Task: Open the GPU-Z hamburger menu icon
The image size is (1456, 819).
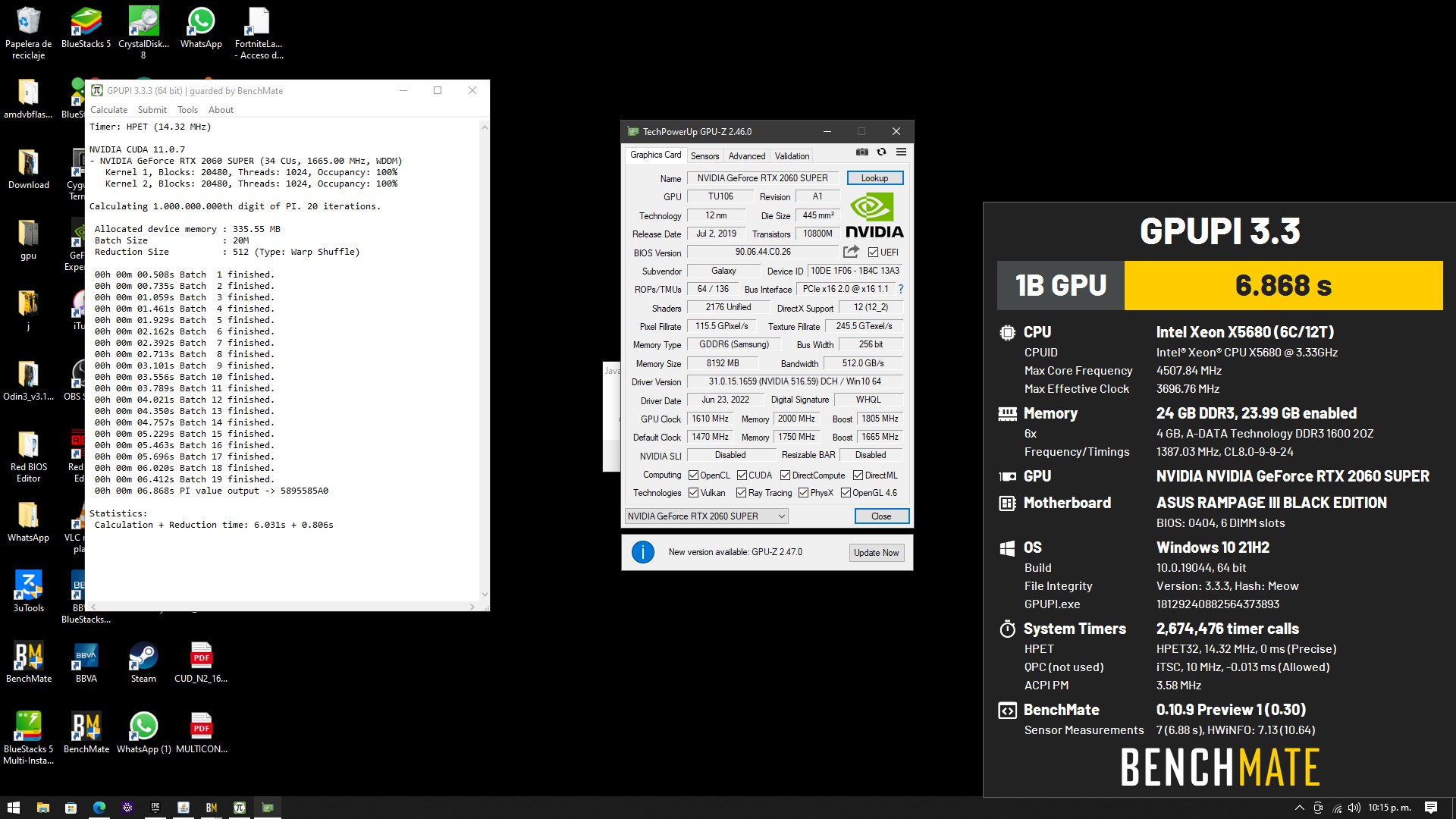Action: click(901, 152)
